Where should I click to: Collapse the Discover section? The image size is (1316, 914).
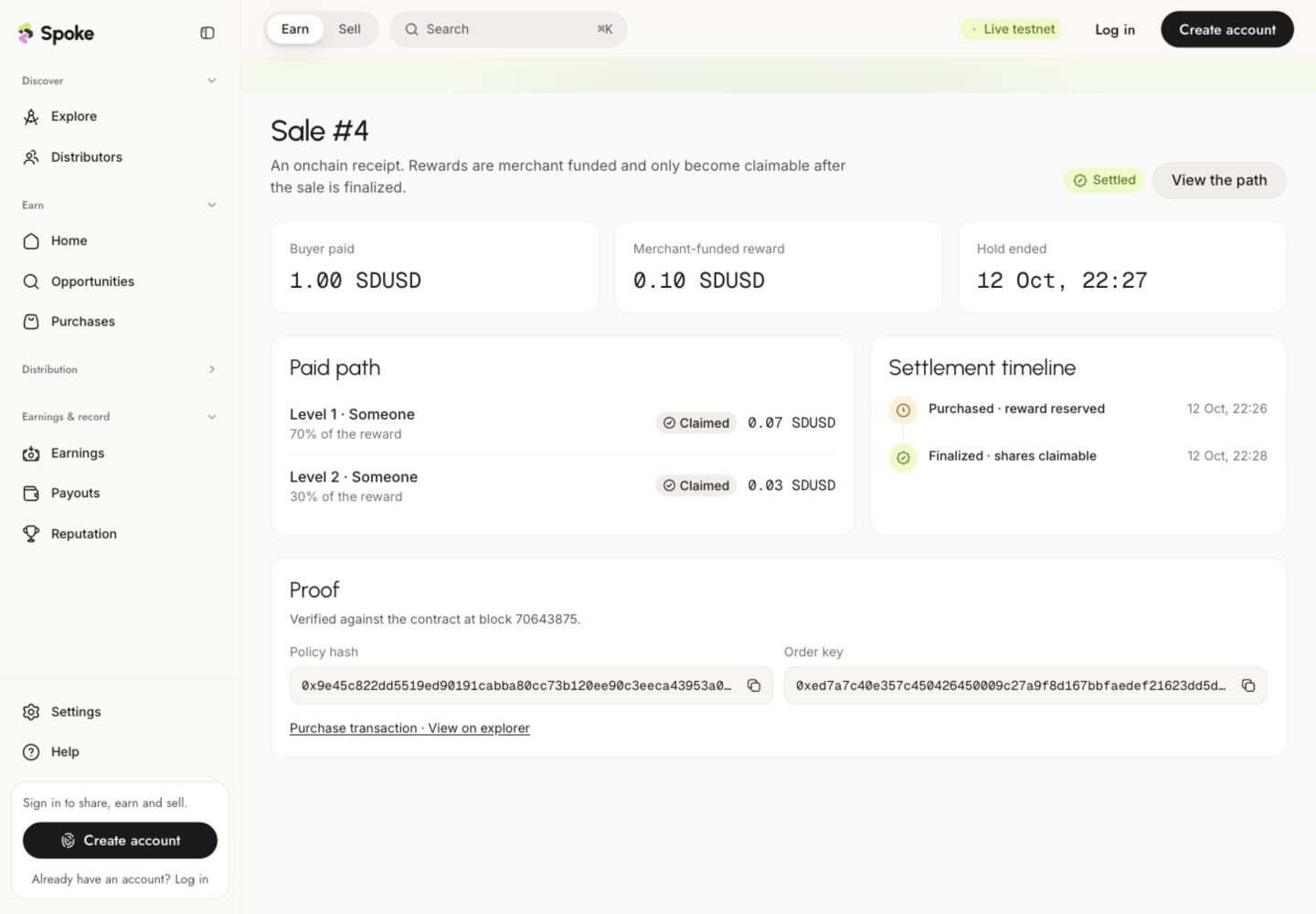[x=120, y=80]
